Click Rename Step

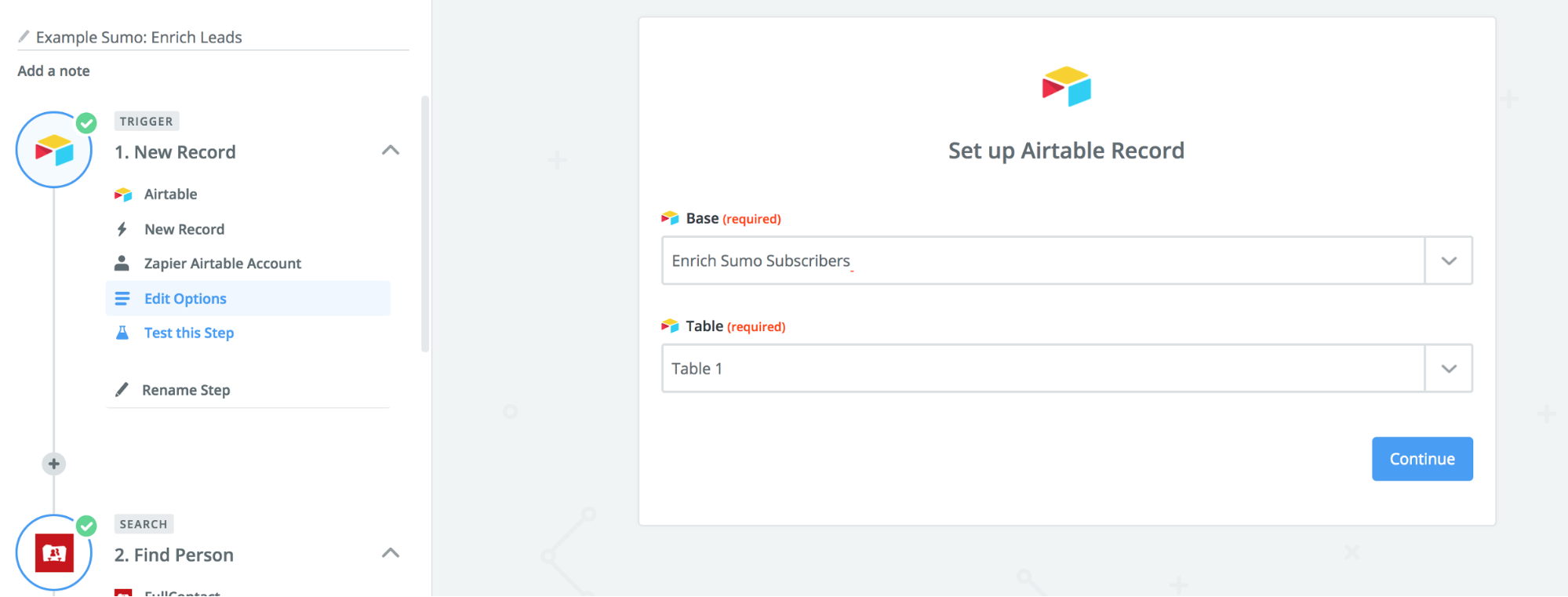pyautogui.click(x=186, y=390)
